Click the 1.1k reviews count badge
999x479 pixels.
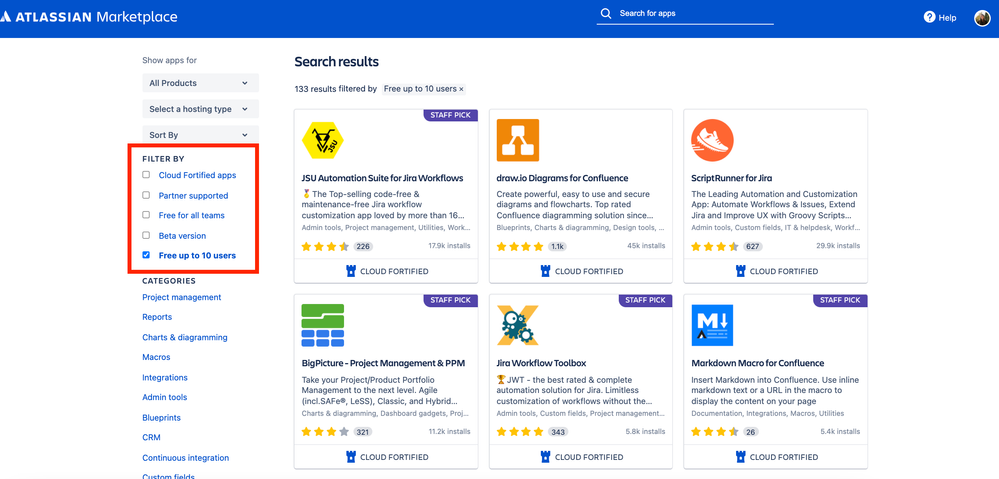pyautogui.click(x=558, y=247)
